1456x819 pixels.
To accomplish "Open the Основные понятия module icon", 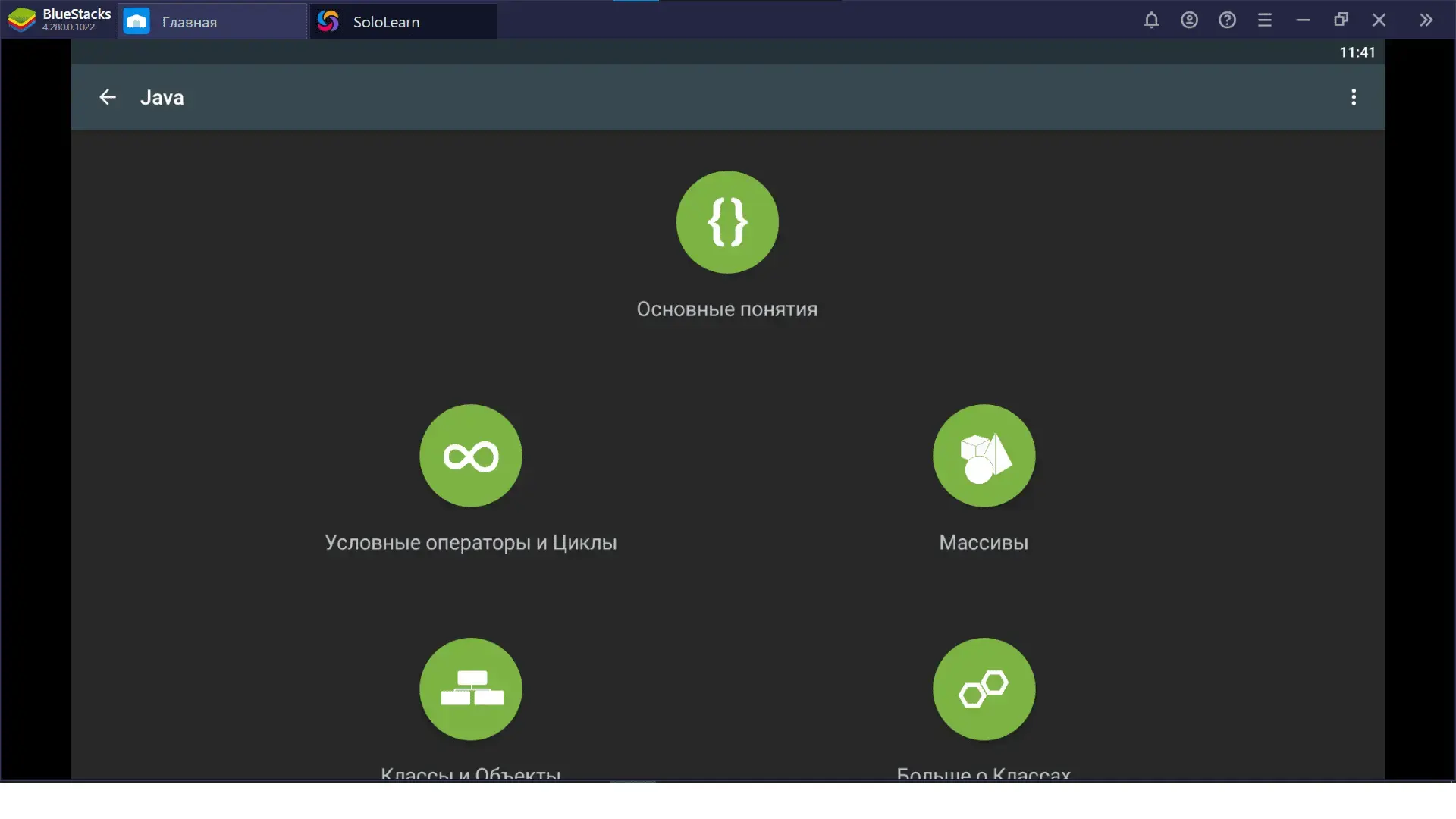I will point(727,222).
